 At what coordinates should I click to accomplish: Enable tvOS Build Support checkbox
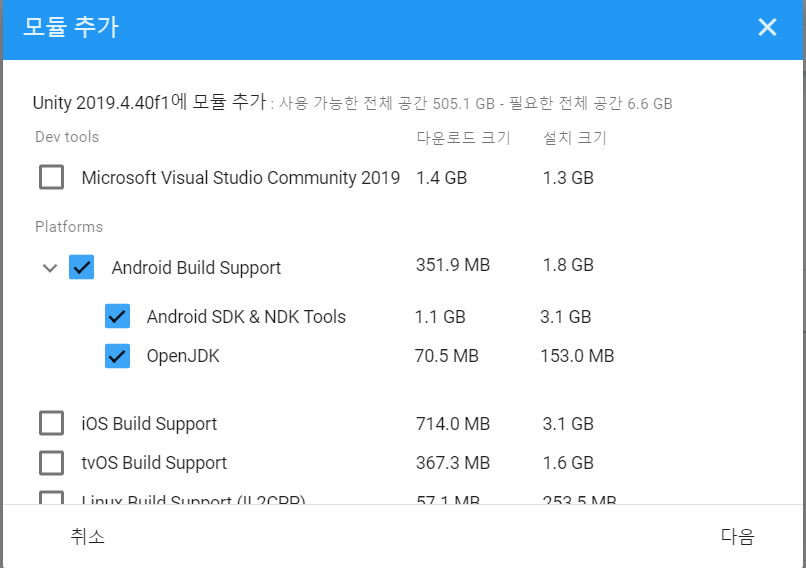[51, 463]
